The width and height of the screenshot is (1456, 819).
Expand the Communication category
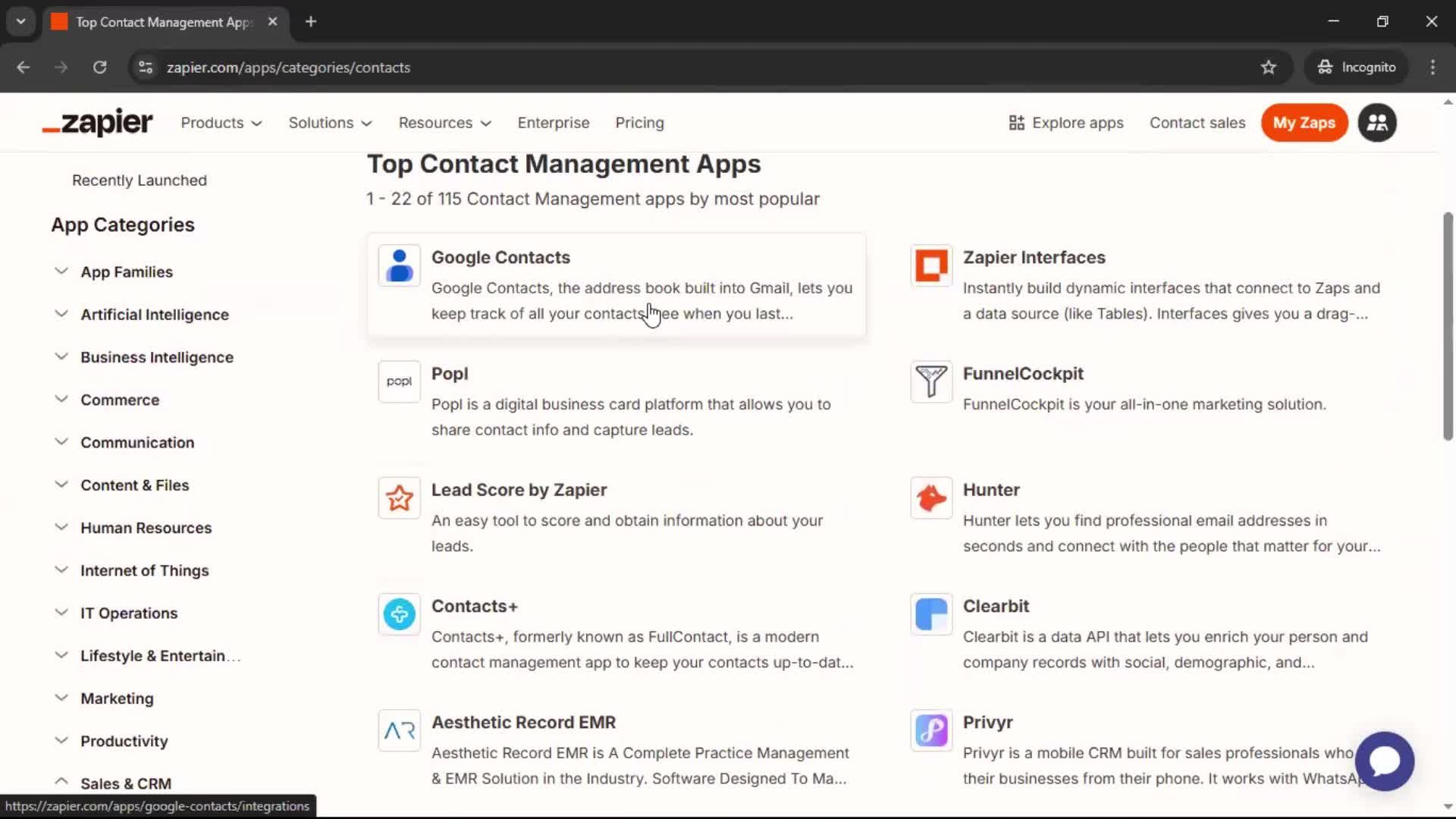pos(124,442)
